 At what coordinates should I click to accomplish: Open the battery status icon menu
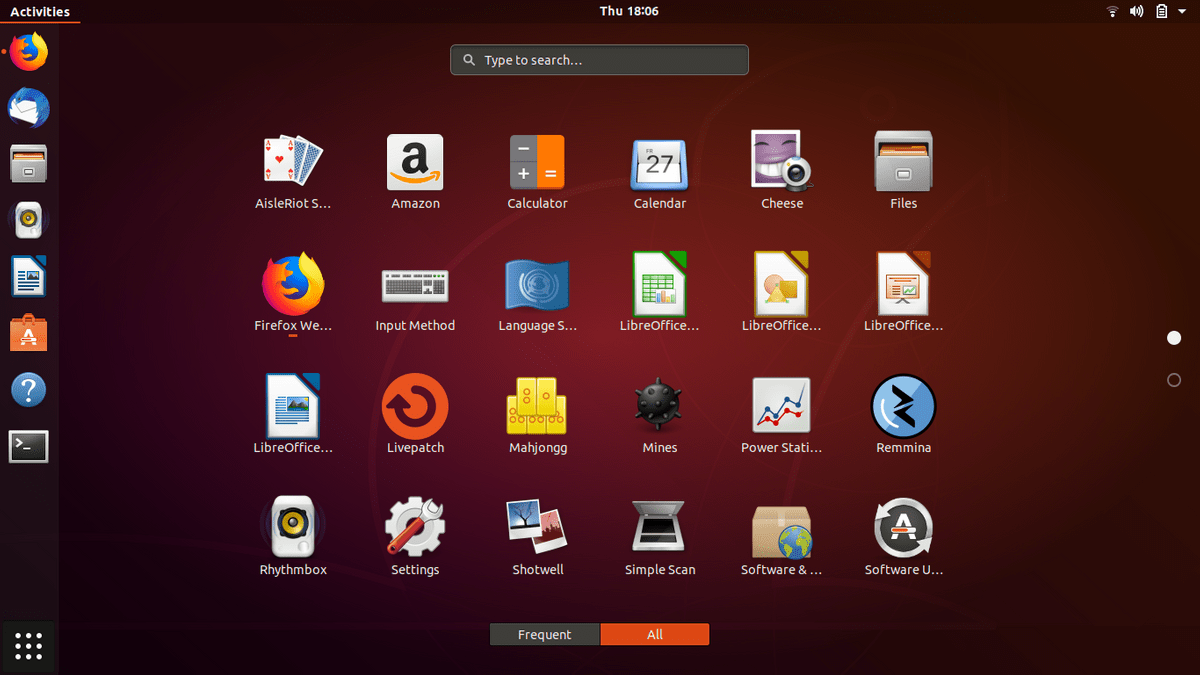(x=1162, y=11)
